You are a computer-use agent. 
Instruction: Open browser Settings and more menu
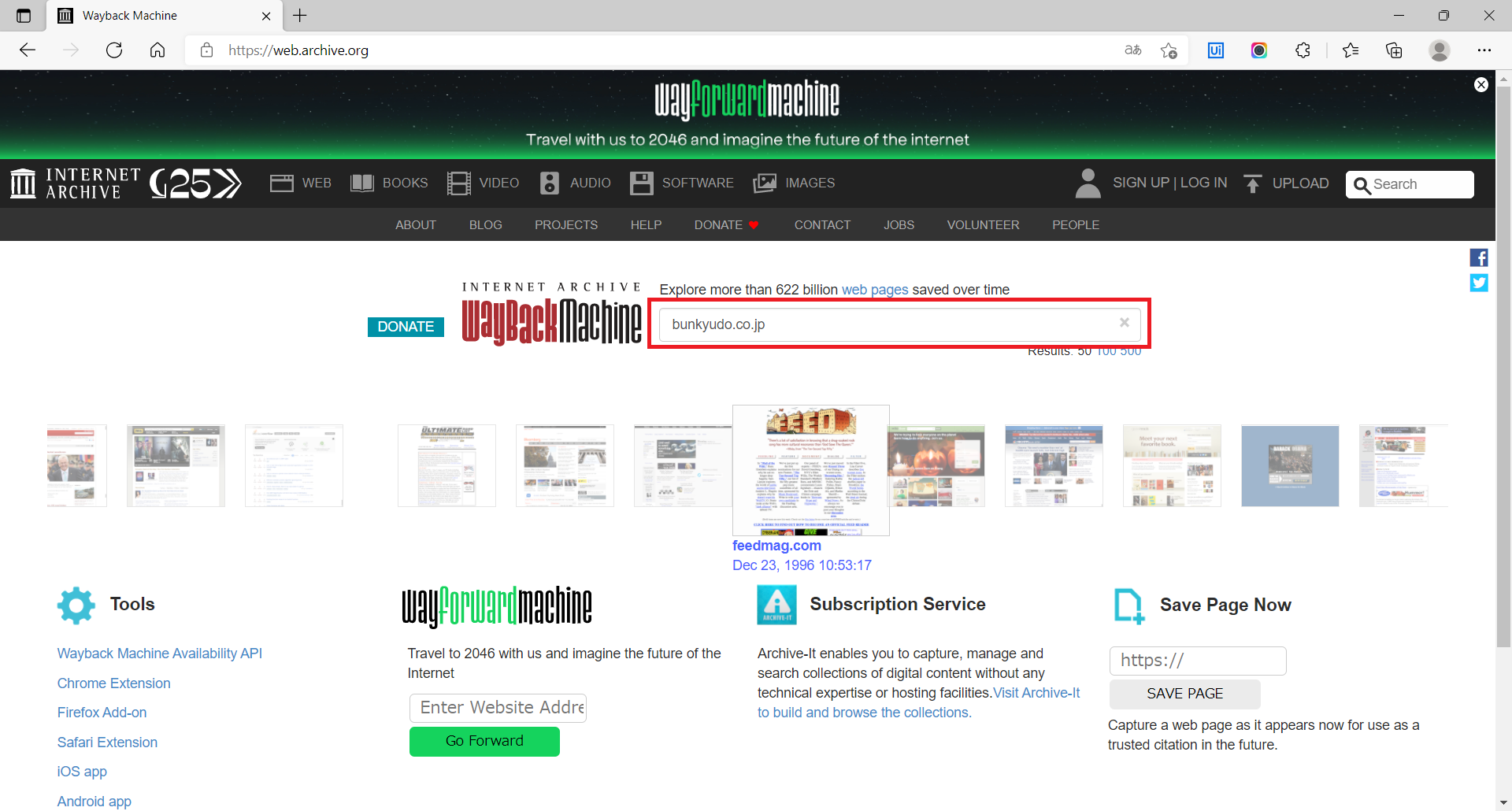pyautogui.click(x=1484, y=50)
